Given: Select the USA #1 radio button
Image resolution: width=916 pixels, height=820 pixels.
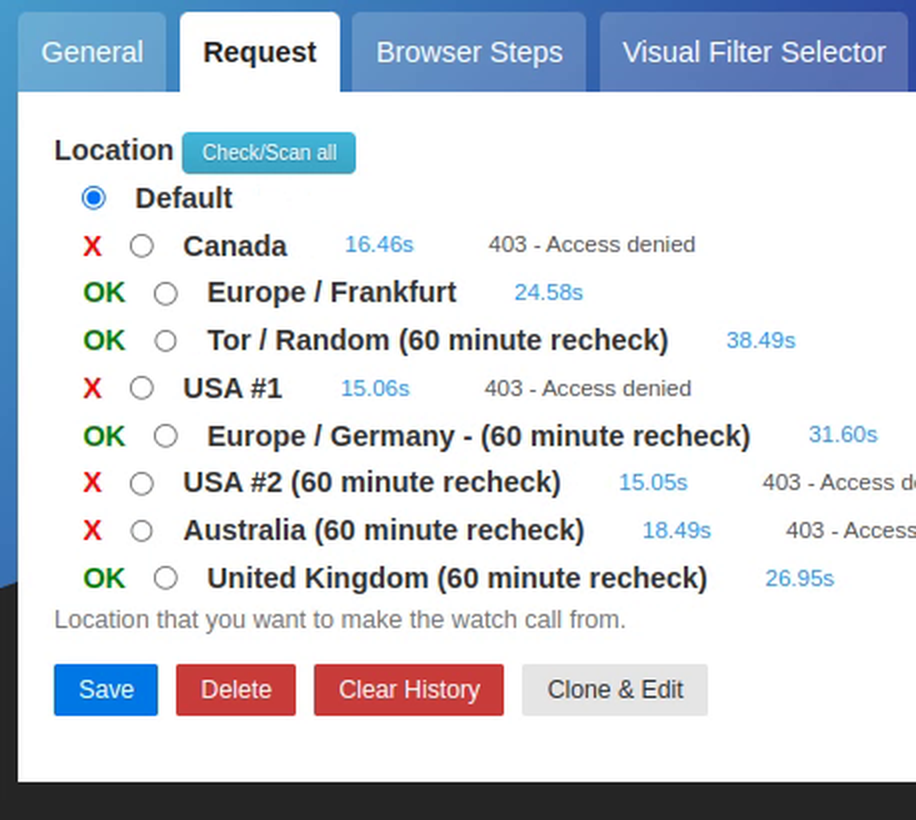Looking at the screenshot, I should (x=141, y=388).
